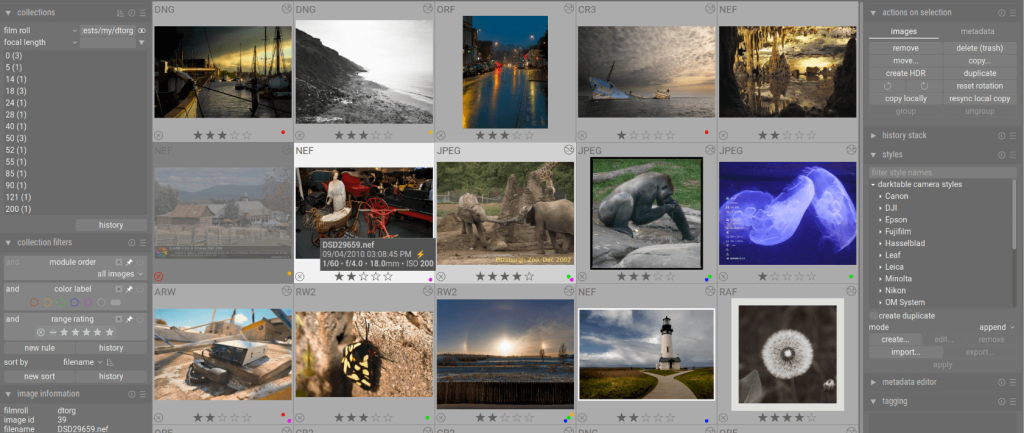Image resolution: width=1024 pixels, height=433 pixels.
Task: Switch to the metadata tab
Action: click(978, 31)
